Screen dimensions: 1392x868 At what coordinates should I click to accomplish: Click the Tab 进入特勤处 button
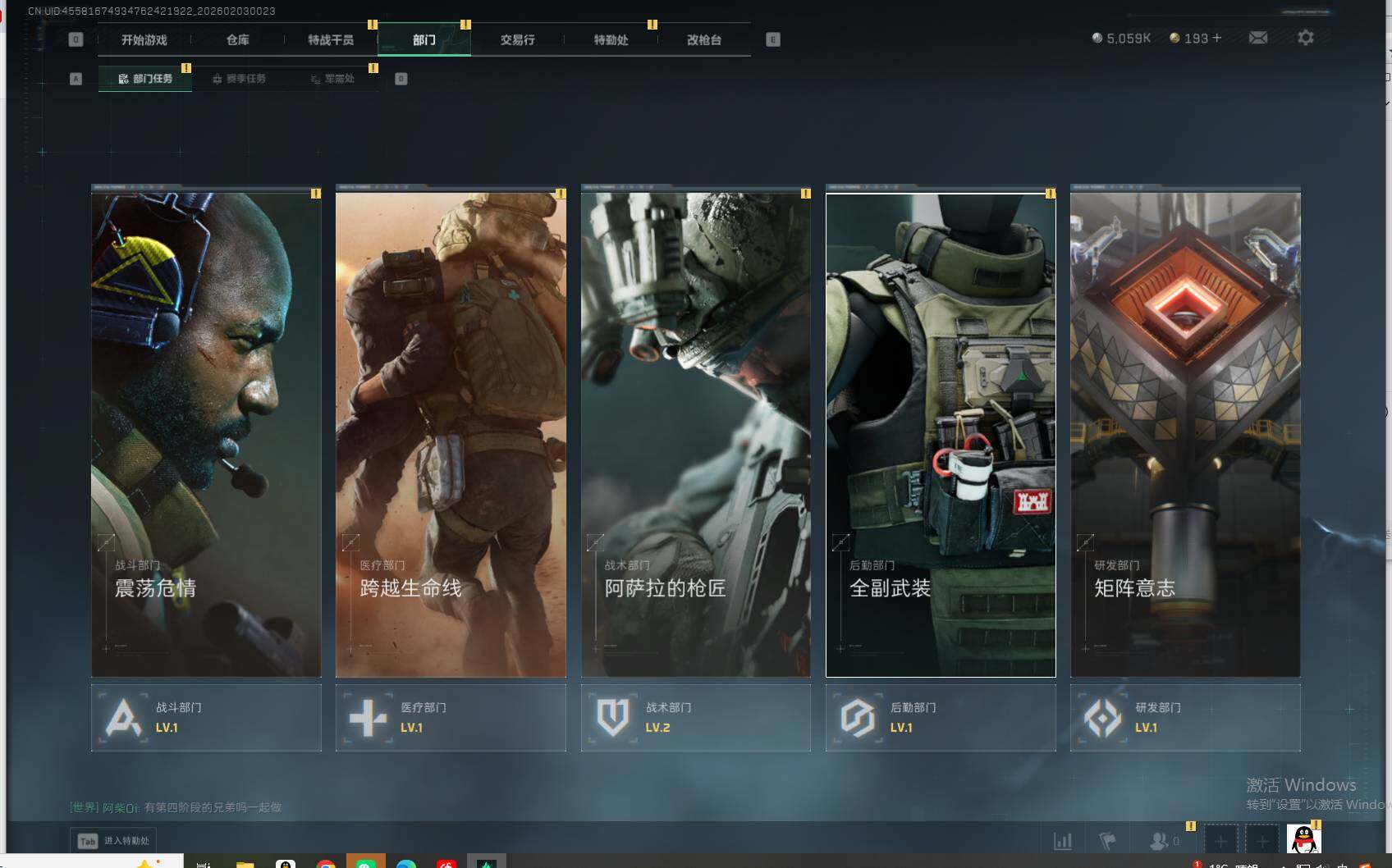tap(113, 841)
